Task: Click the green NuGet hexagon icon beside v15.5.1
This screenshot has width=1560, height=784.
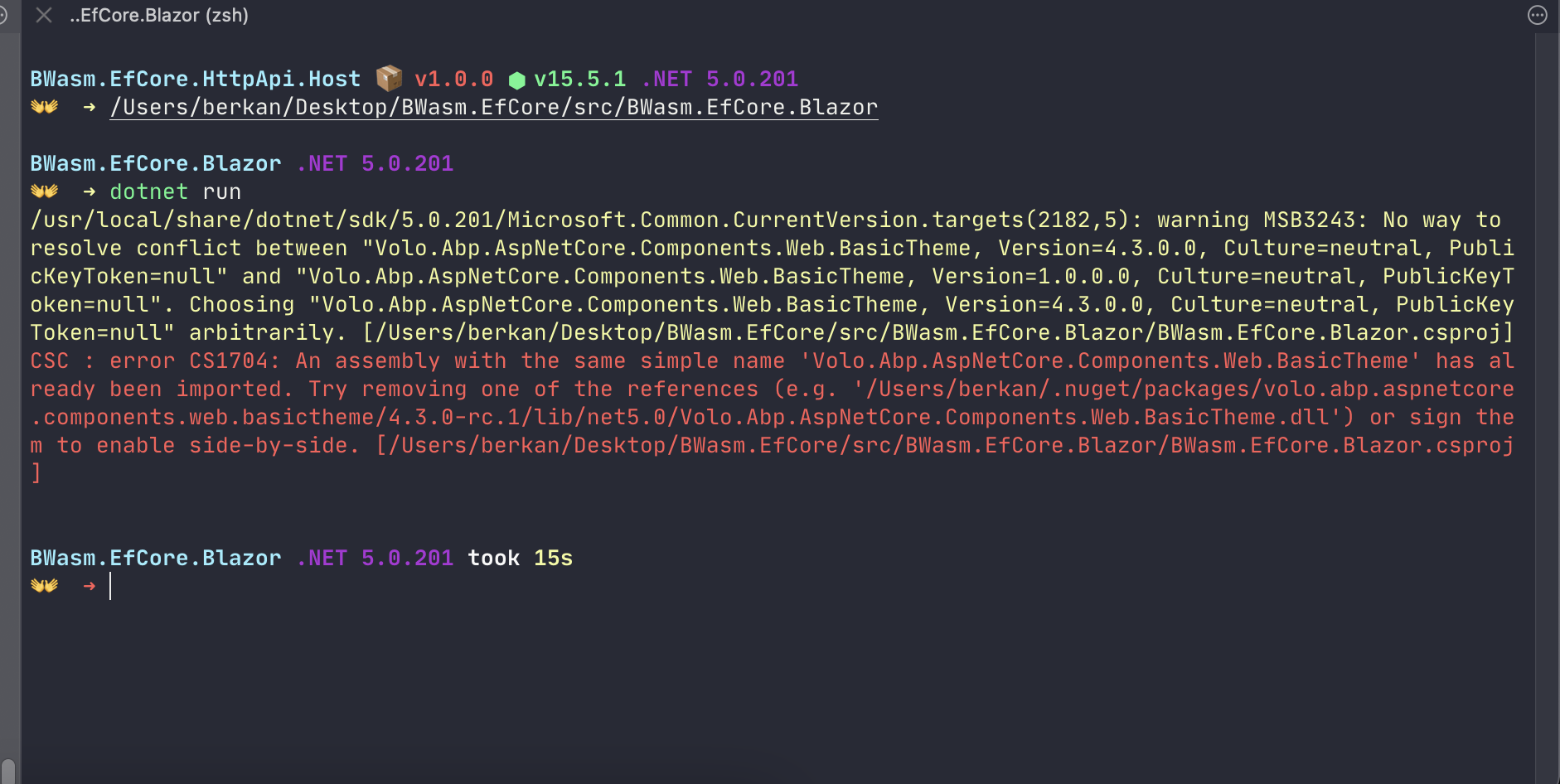Action: click(517, 78)
